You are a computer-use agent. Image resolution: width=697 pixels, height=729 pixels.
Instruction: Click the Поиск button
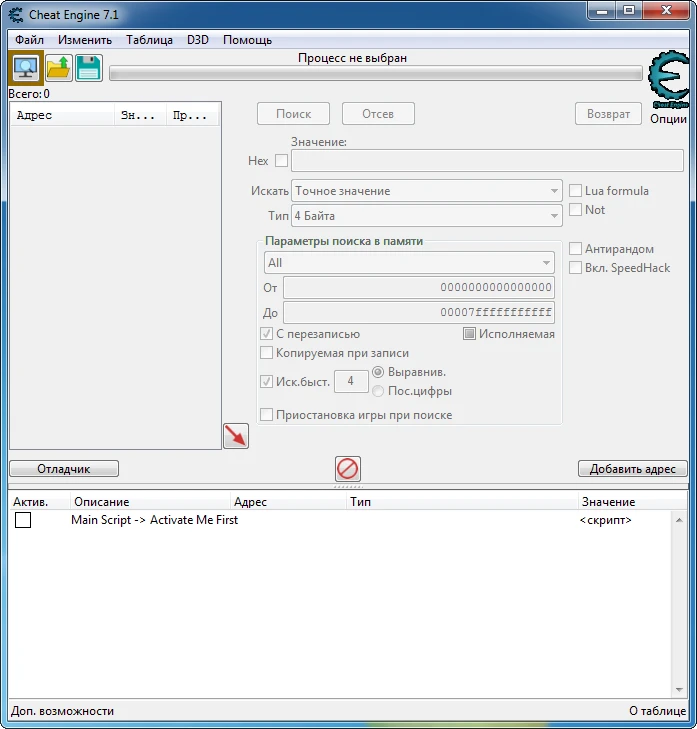[293, 114]
